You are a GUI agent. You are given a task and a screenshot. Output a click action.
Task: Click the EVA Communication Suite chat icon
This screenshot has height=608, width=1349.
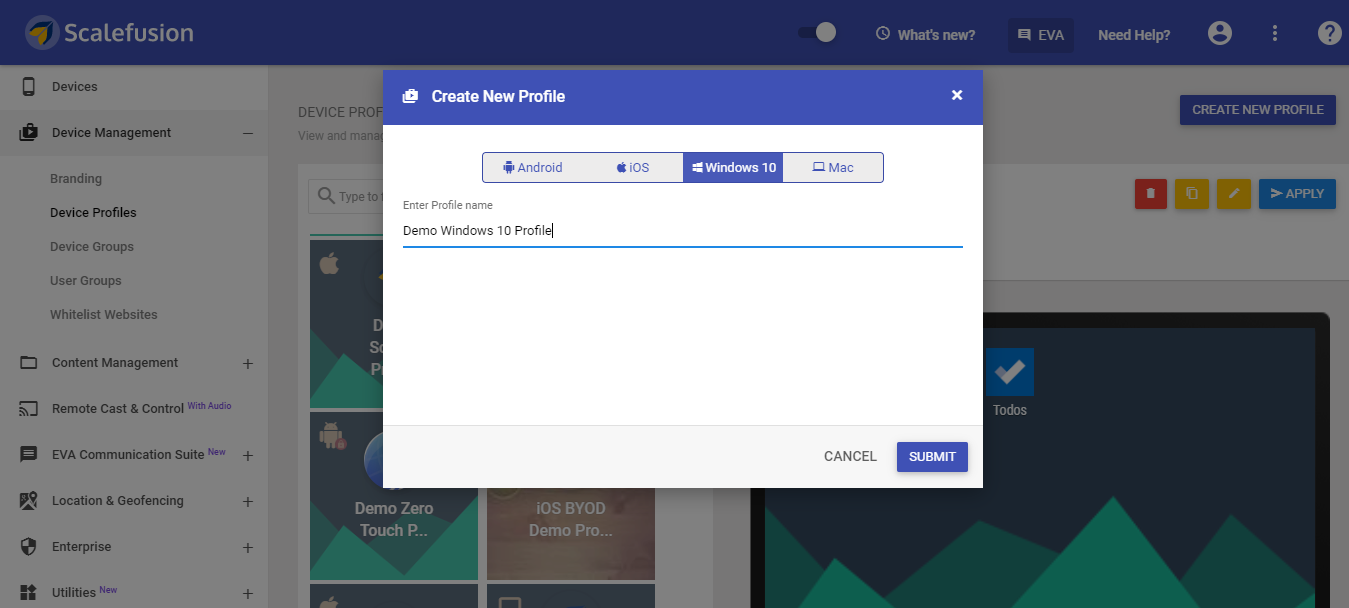click(x=29, y=455)
